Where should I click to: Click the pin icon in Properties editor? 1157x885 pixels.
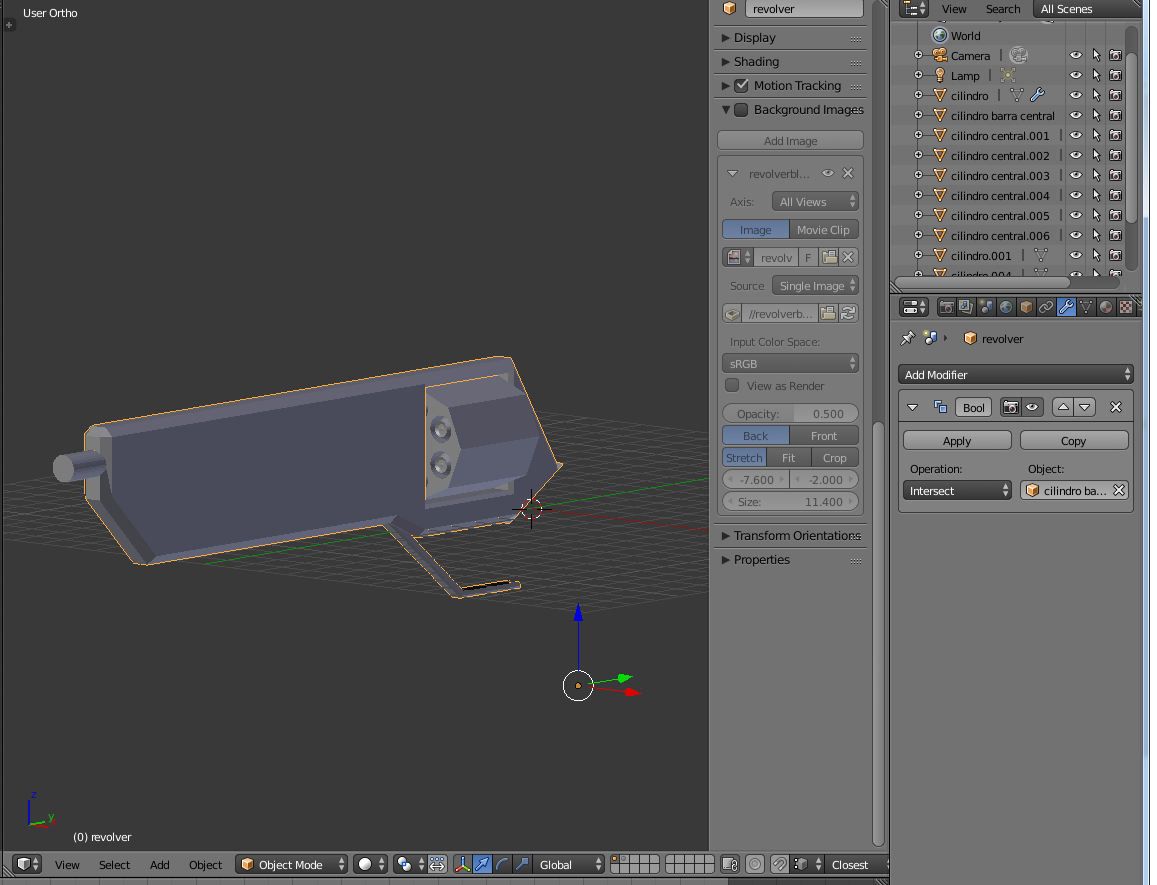click(x=908, y=338)
